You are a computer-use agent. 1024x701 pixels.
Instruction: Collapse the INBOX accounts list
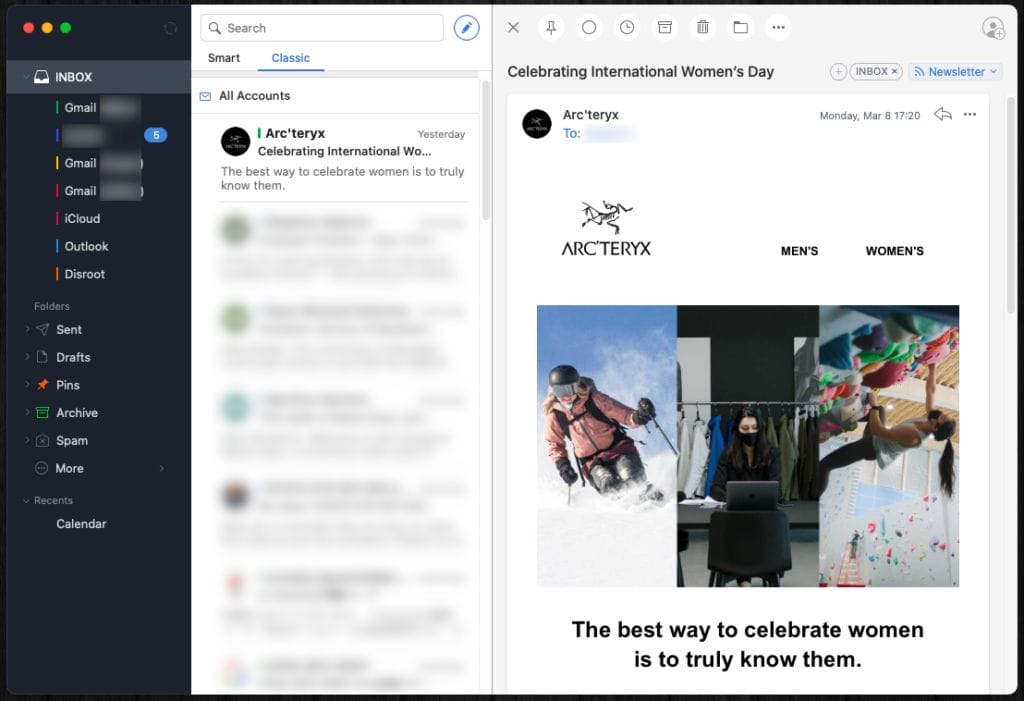[x=24, y=77]
